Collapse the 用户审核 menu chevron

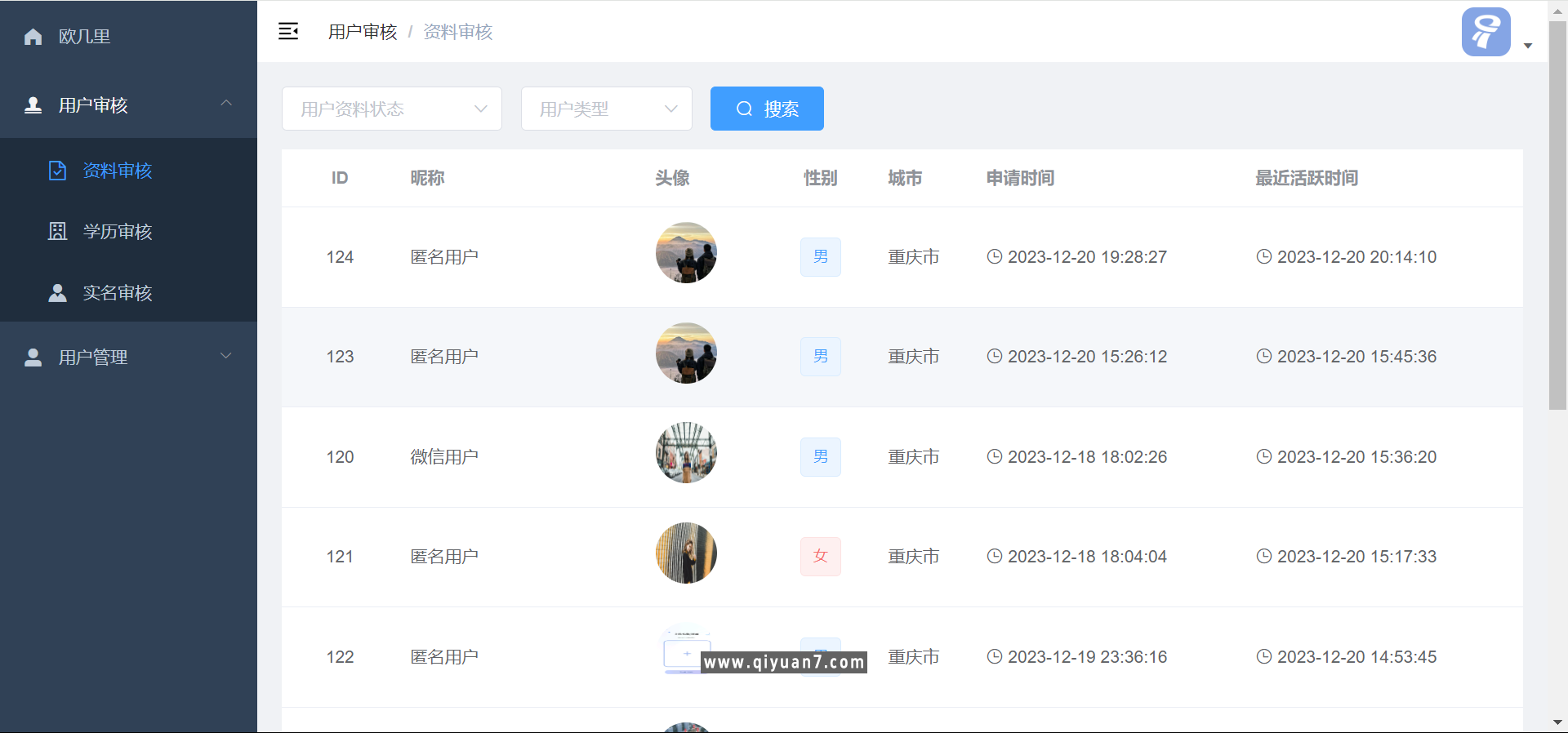click(226, 104)
